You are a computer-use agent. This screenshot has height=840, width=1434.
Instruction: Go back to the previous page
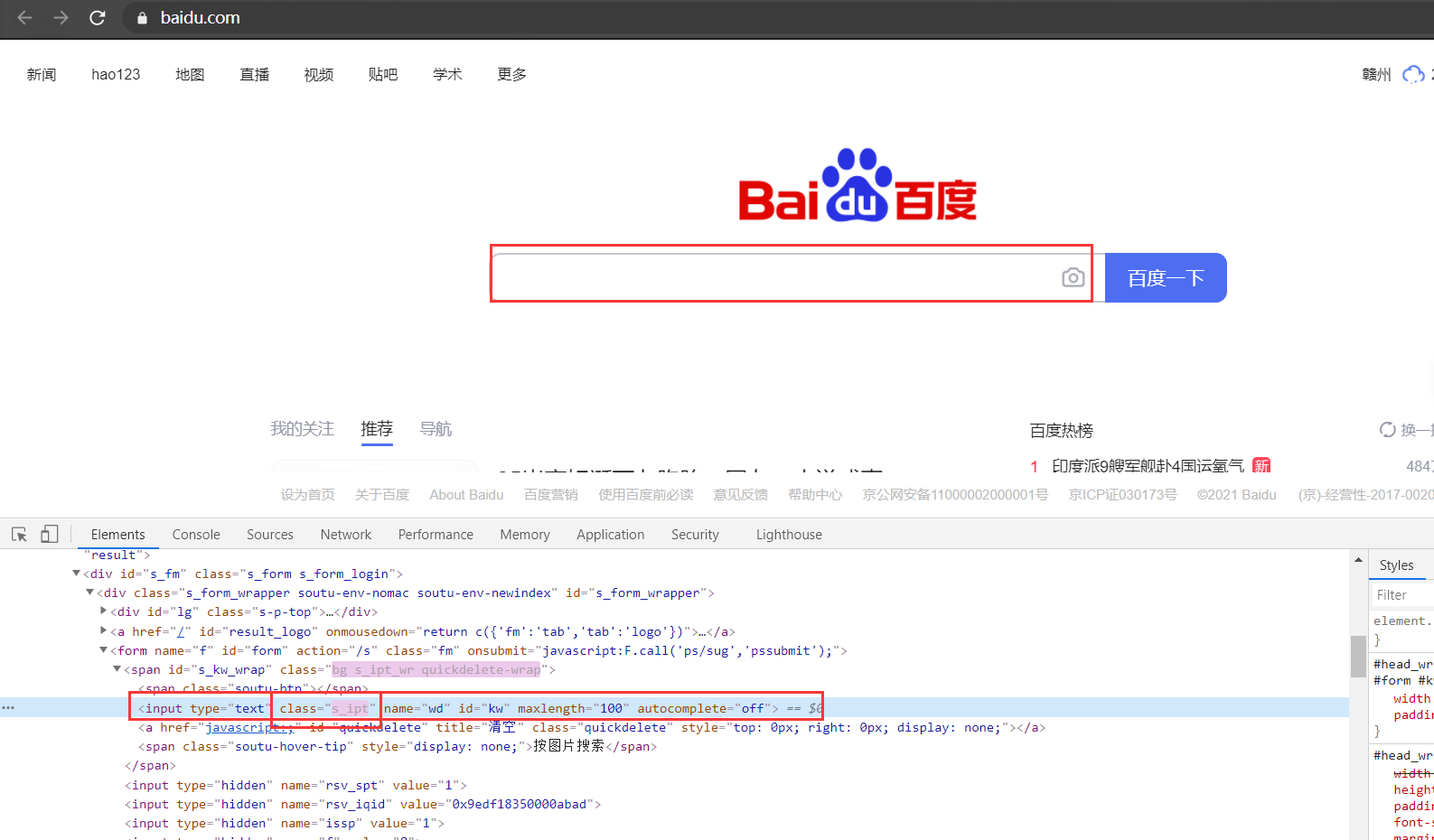point(24,18)
